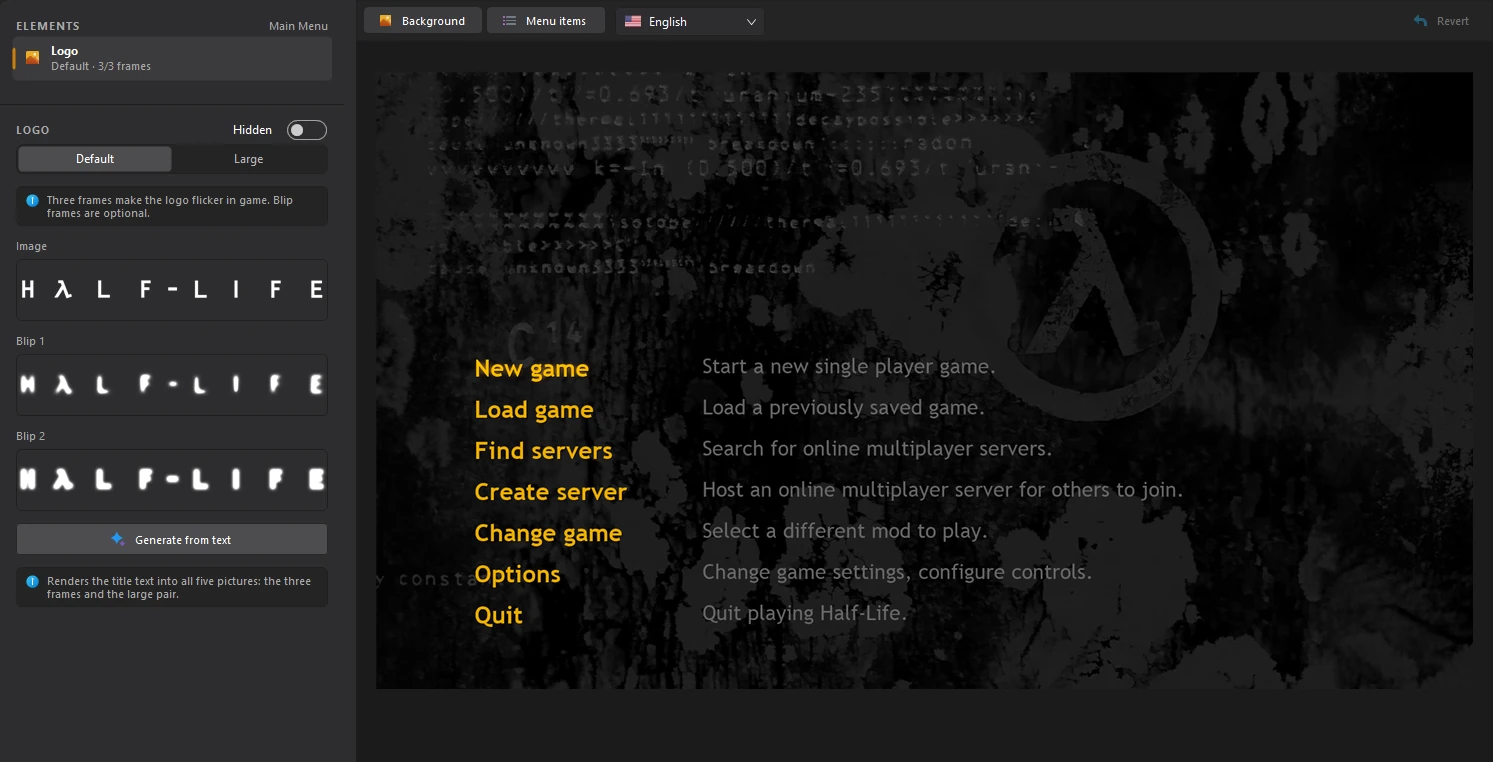Click the "Quit playing Half-Life." description
The image size is (1493, 762).
coord(805,613)
